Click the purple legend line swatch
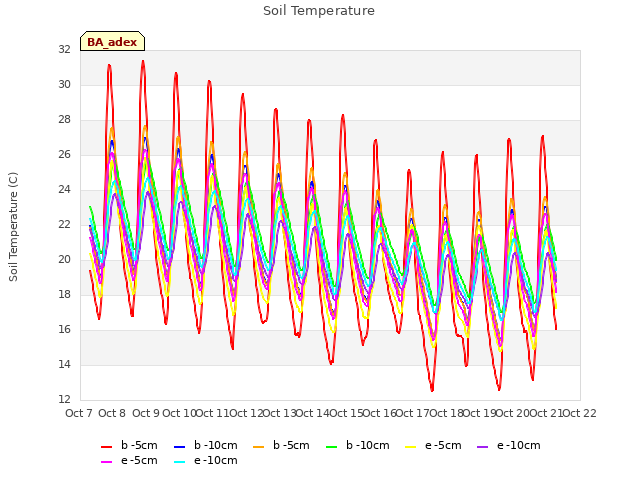The width and height of the screenshot is (640, 480). (482, 447)
